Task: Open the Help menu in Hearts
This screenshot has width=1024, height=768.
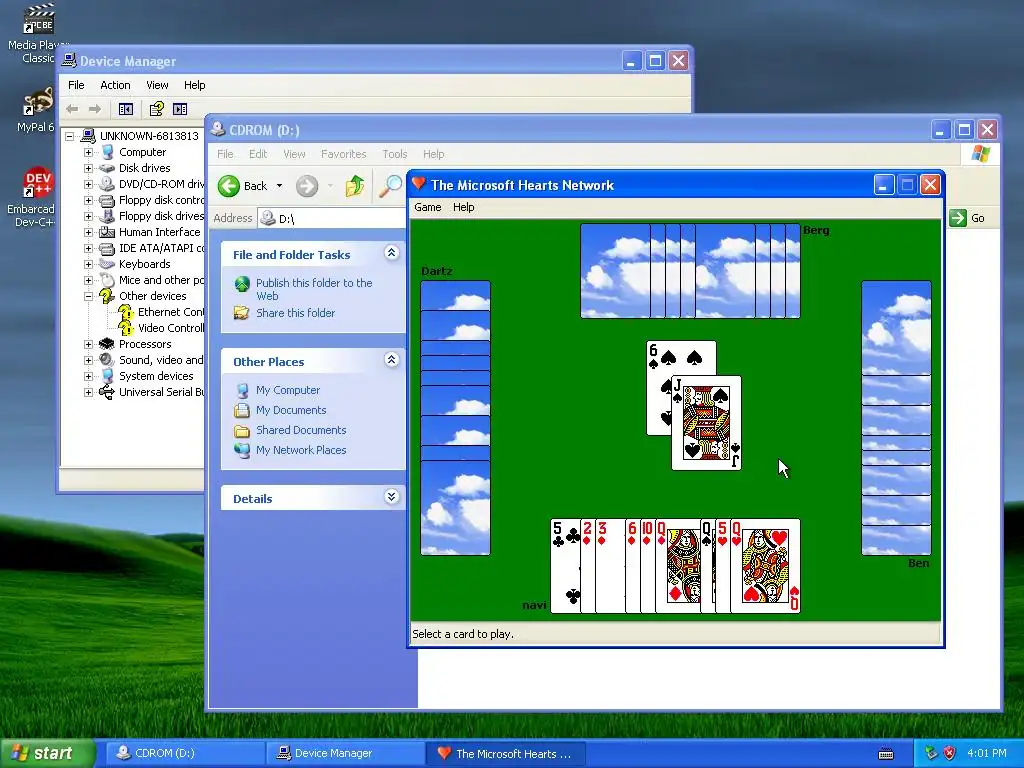Action: [x=464, y=207]
